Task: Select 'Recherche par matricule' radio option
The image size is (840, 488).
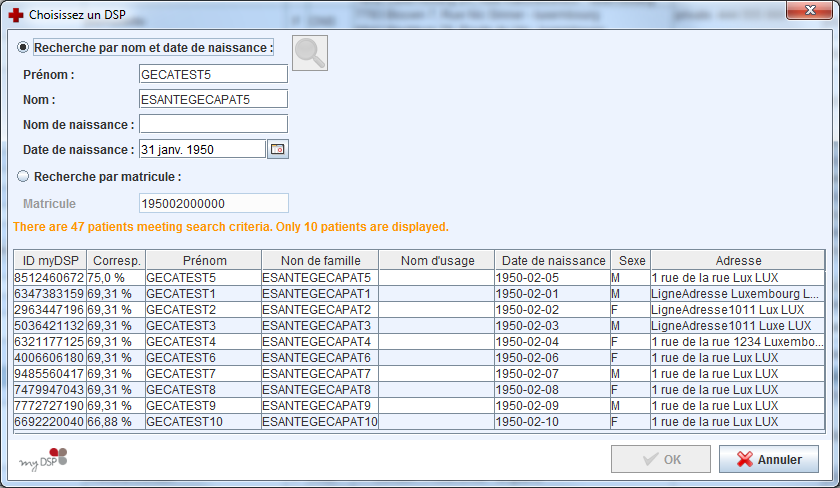Action: [x=23, y=177]
